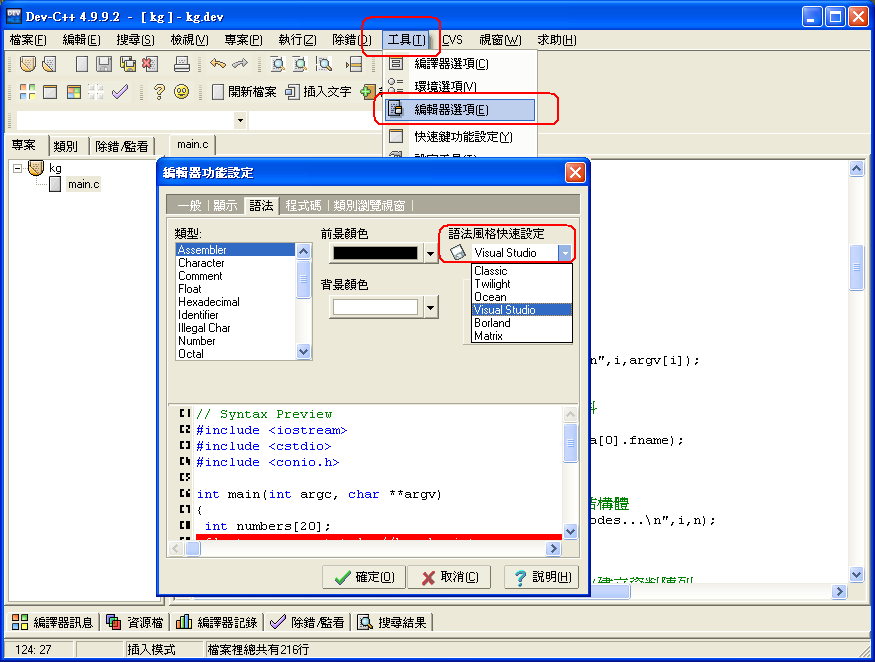This screenshot has height=662, width=875.
Task: Click the black foreground color swatch
Action: click(375, 253)
